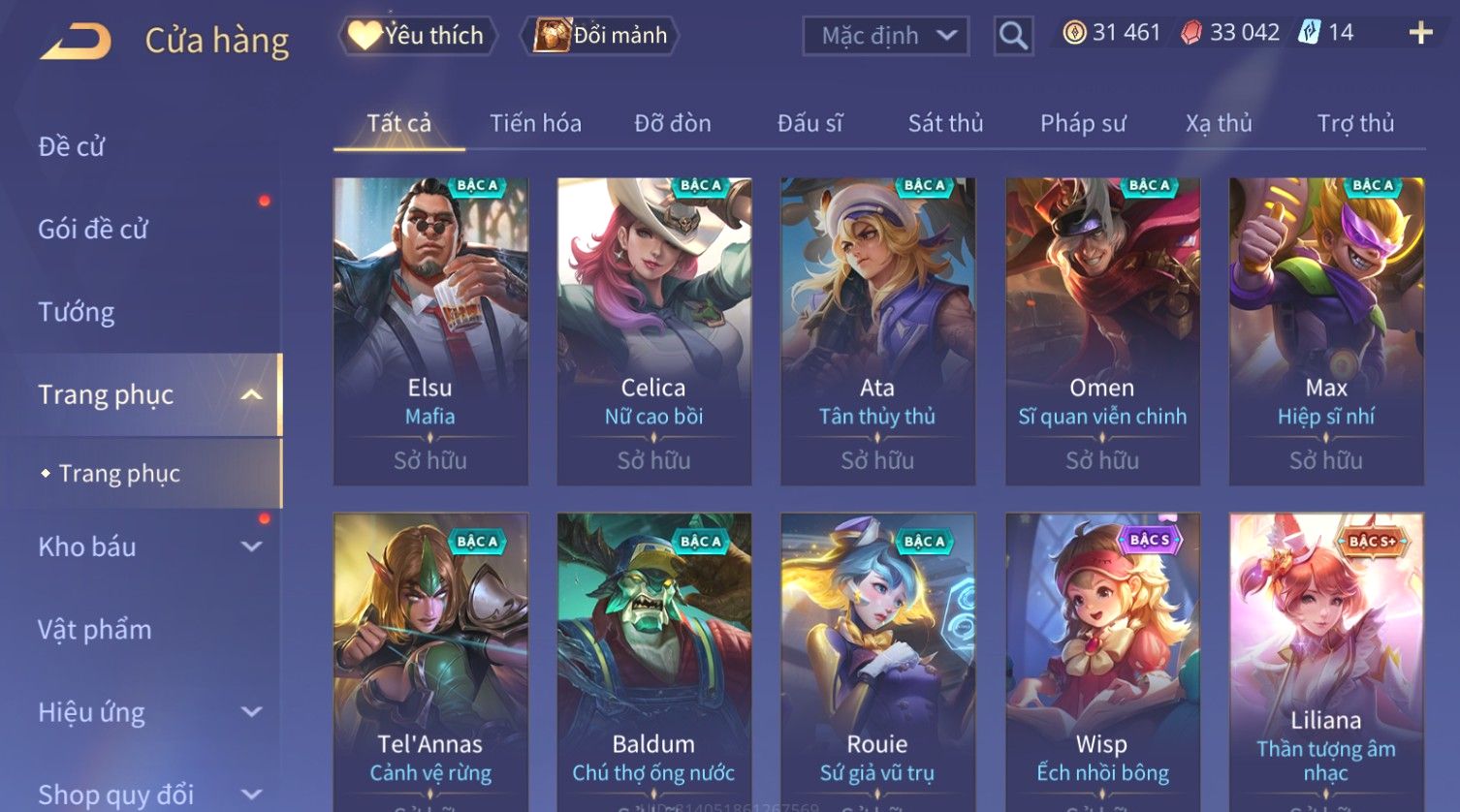Open Đổi mảnh chest exchange
Viewport: 1460px width, 812px height.
601,36
